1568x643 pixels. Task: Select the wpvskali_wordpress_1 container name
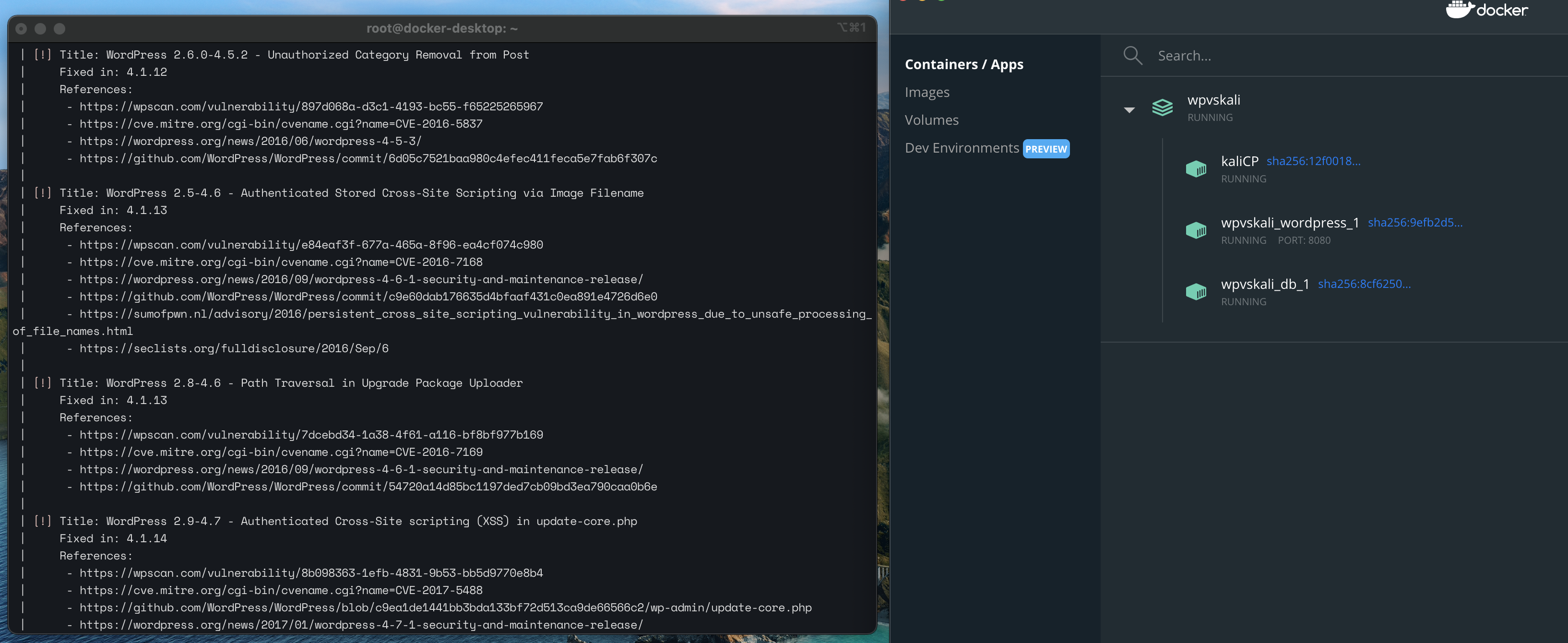tap(1289, 223)
